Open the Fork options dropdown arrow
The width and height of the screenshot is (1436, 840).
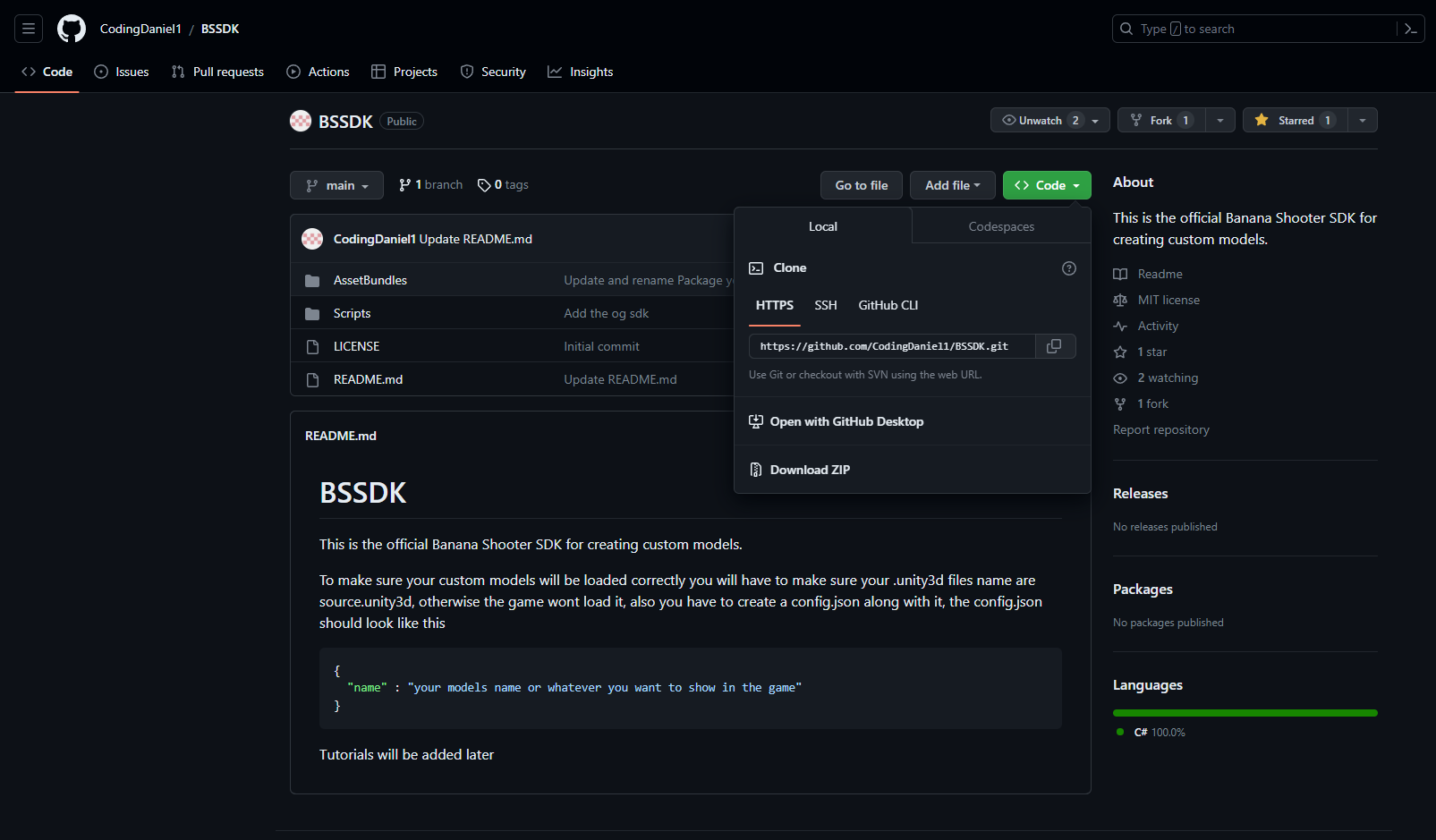coord(1220,120)
